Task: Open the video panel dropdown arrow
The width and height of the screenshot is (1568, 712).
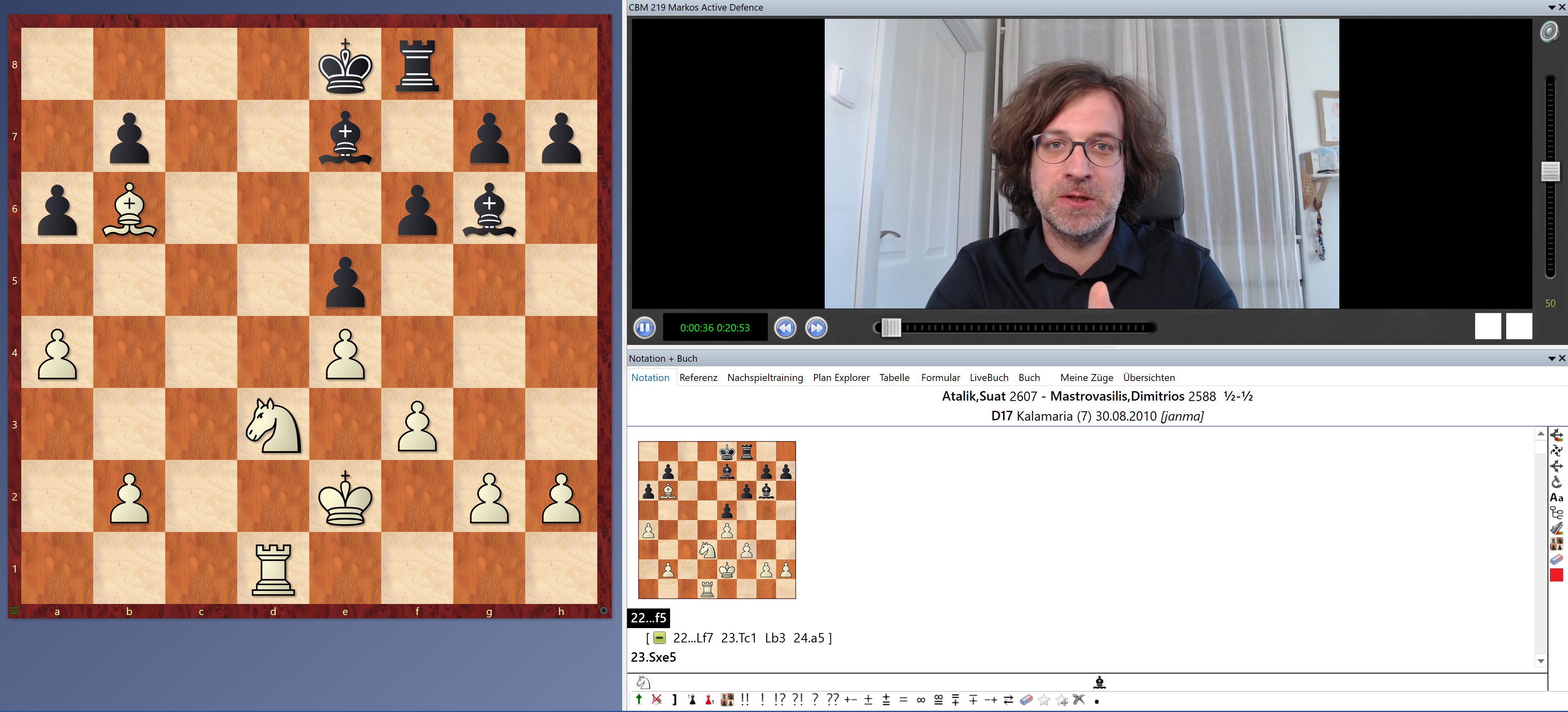Action: click(x=1552, y=7)
